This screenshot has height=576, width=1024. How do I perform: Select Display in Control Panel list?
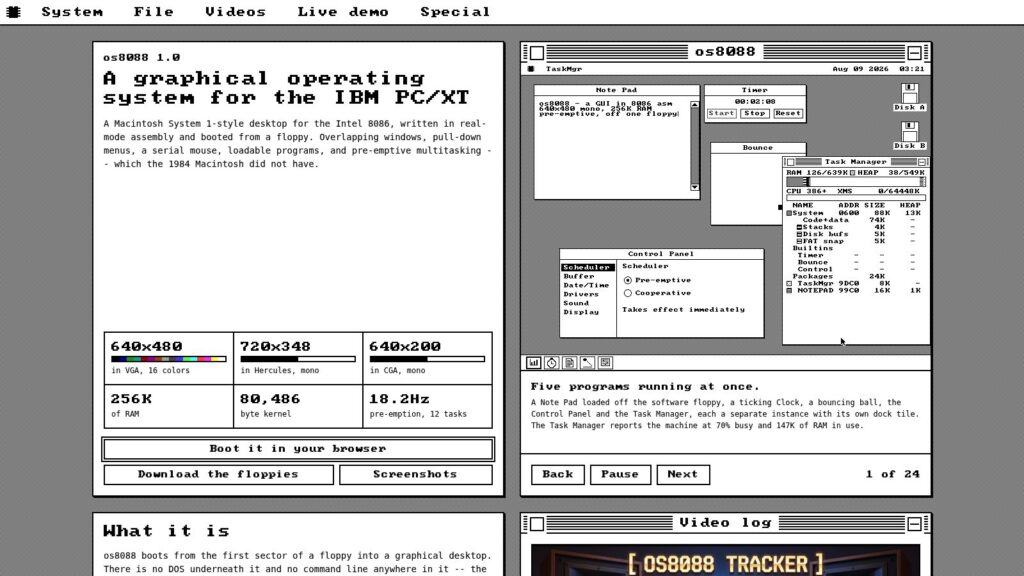581,312
